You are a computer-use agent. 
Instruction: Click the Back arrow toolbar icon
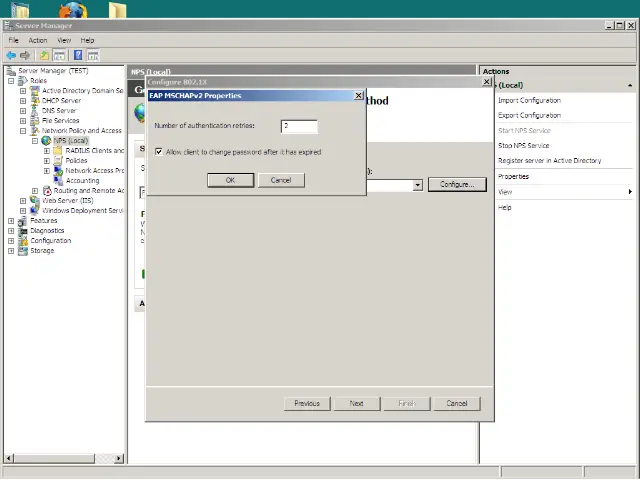click(x=11, y=55)
